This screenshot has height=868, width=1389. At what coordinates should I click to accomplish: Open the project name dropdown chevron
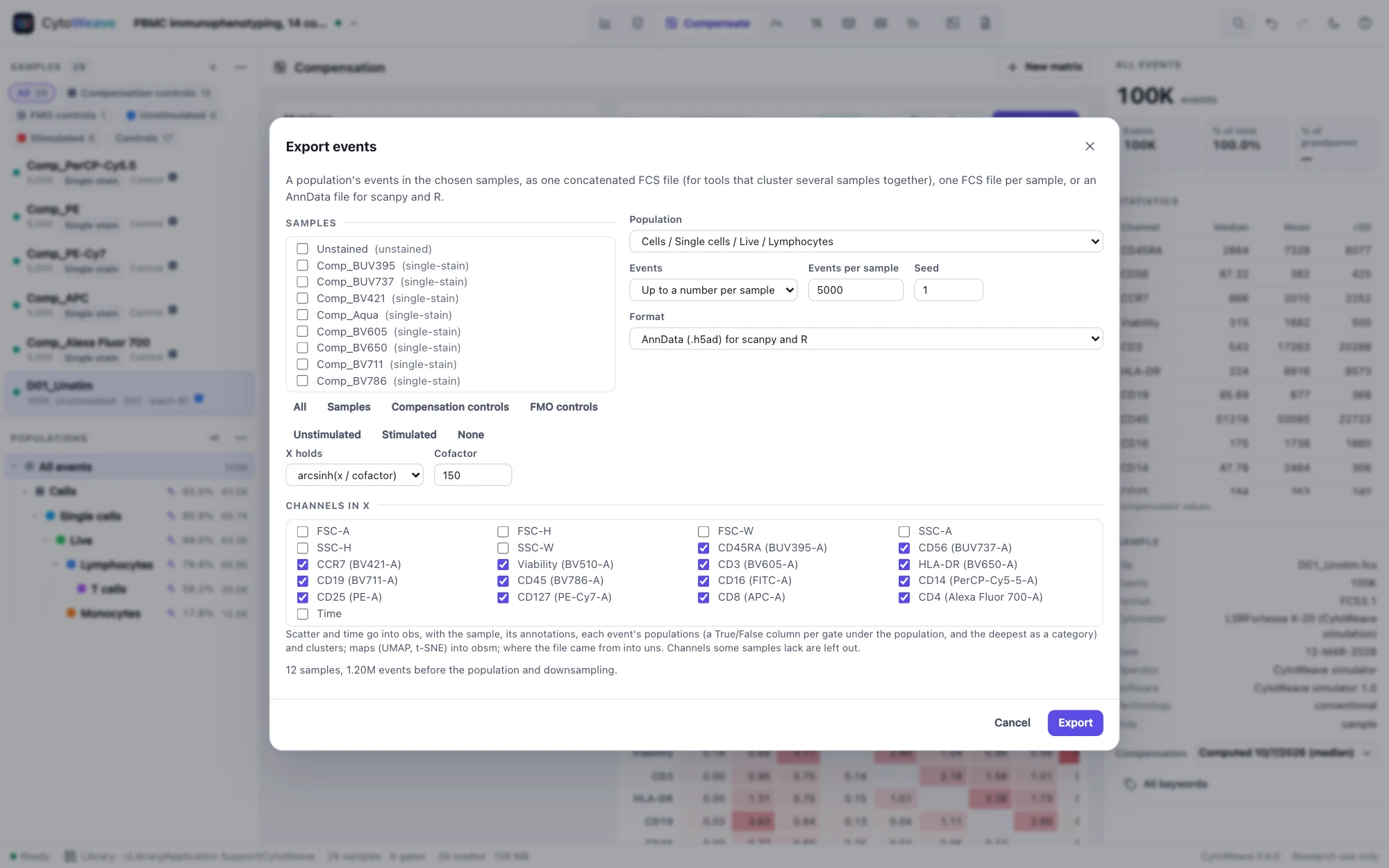[x=354, y=23]
